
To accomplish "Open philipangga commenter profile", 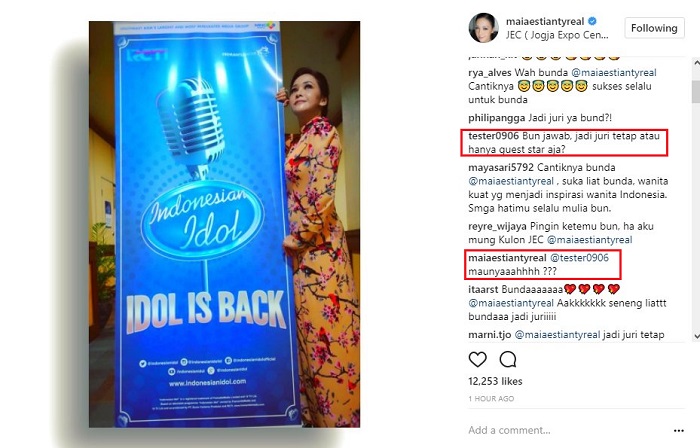I will pyautogui.click(x=496, y=118).
